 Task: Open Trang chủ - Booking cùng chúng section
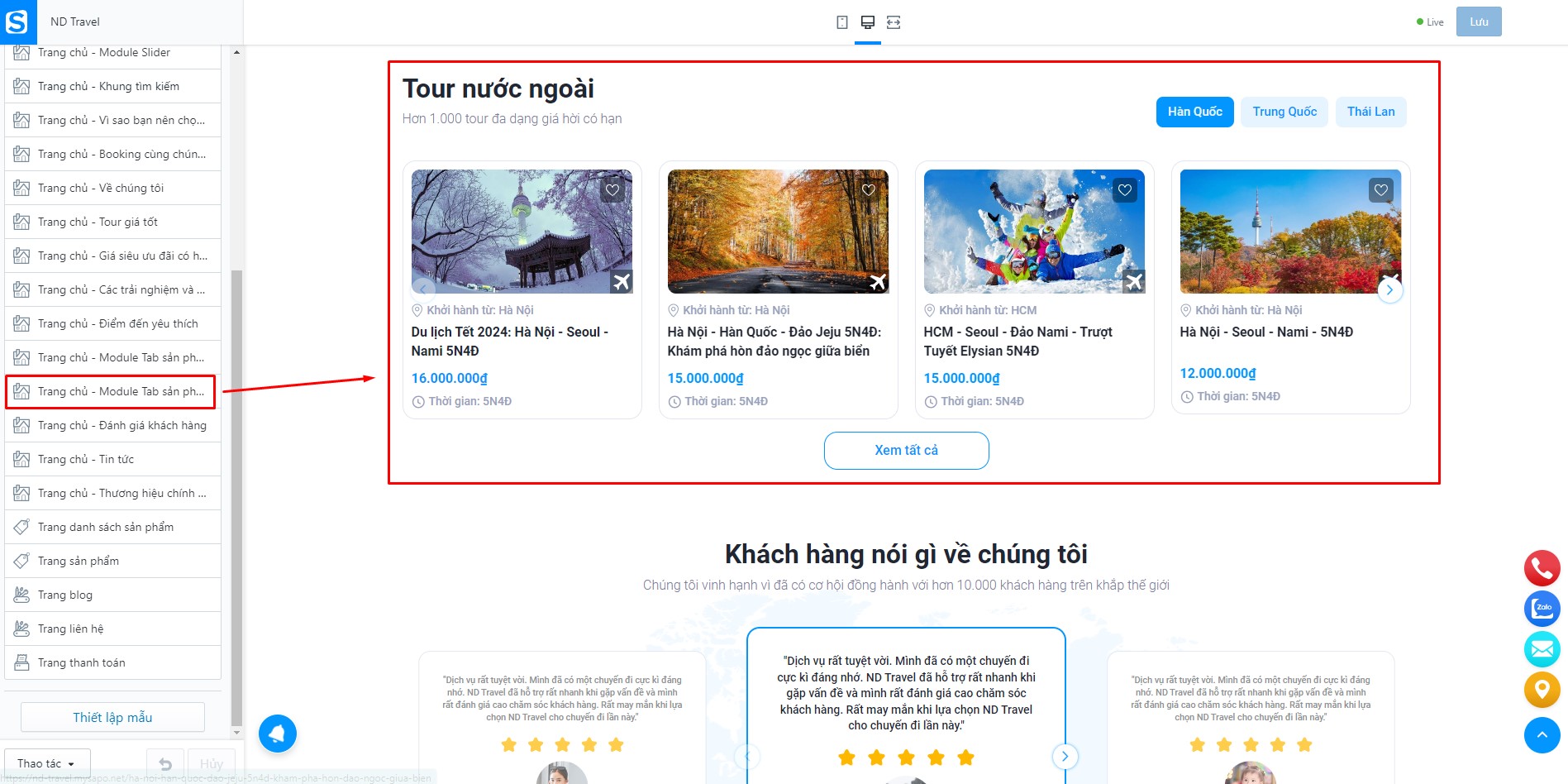point(112,154)
